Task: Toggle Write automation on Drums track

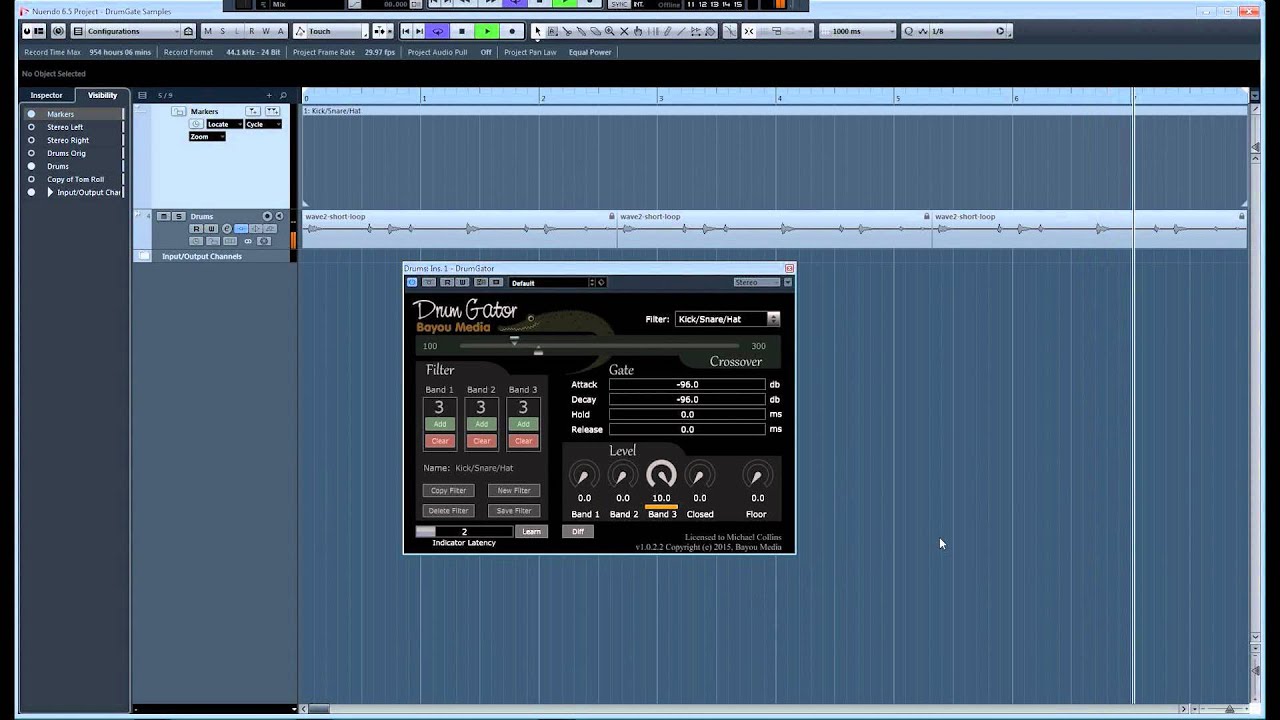Action: pyautogui.click(x=211, y=229)
